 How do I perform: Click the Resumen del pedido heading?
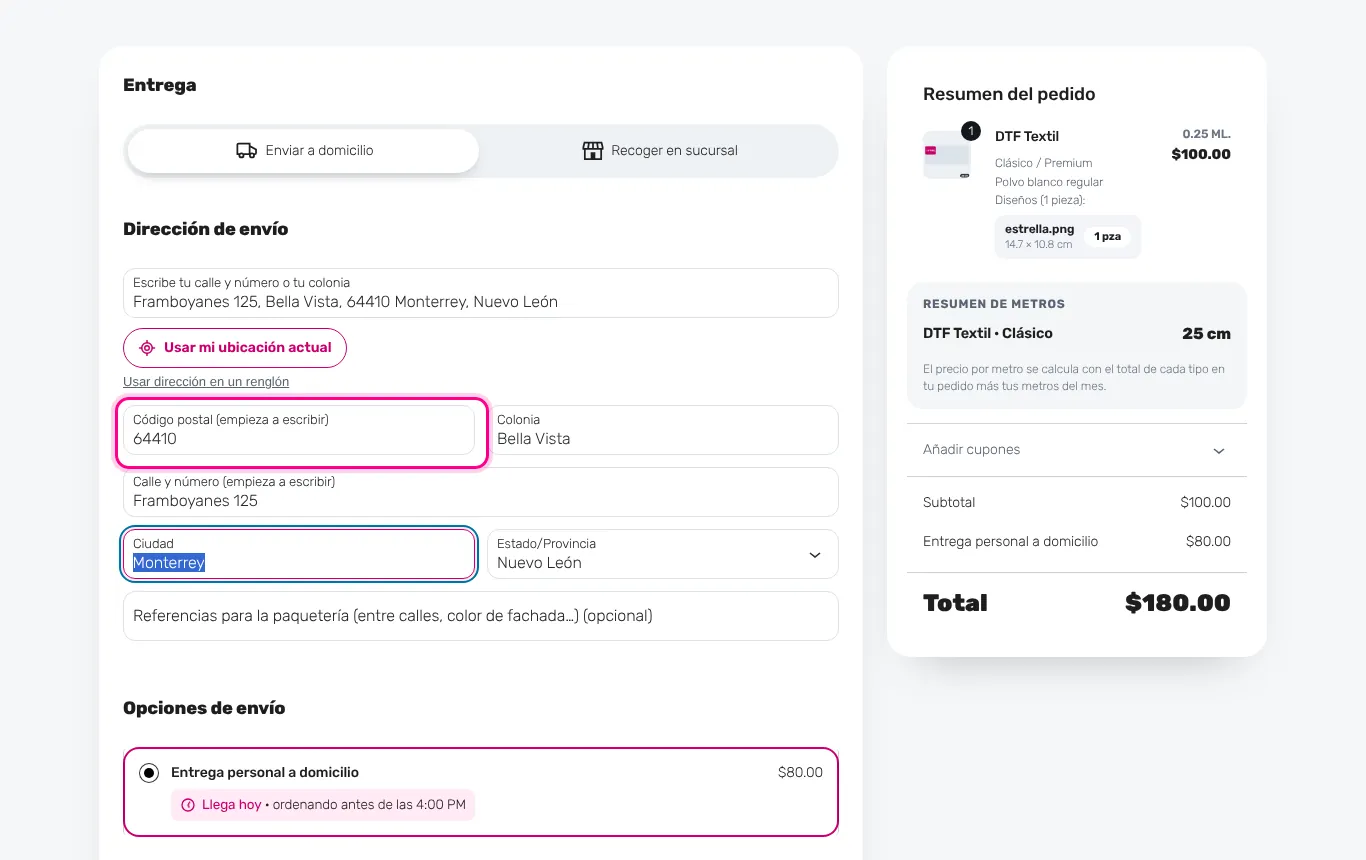pyautogui.click(x=1009, y=94)
